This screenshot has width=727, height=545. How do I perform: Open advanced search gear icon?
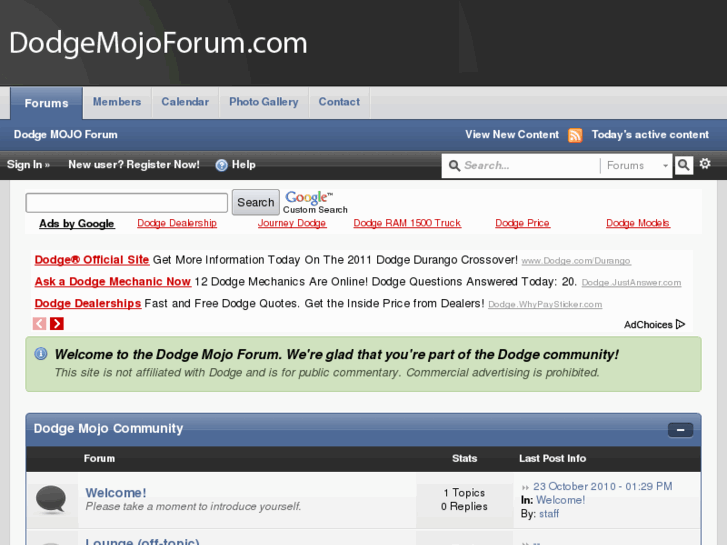click(x=705, y=164)
